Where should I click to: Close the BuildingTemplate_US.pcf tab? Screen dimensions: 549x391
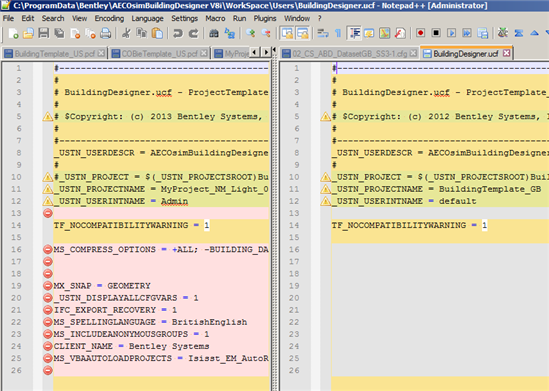click(101, 53)
